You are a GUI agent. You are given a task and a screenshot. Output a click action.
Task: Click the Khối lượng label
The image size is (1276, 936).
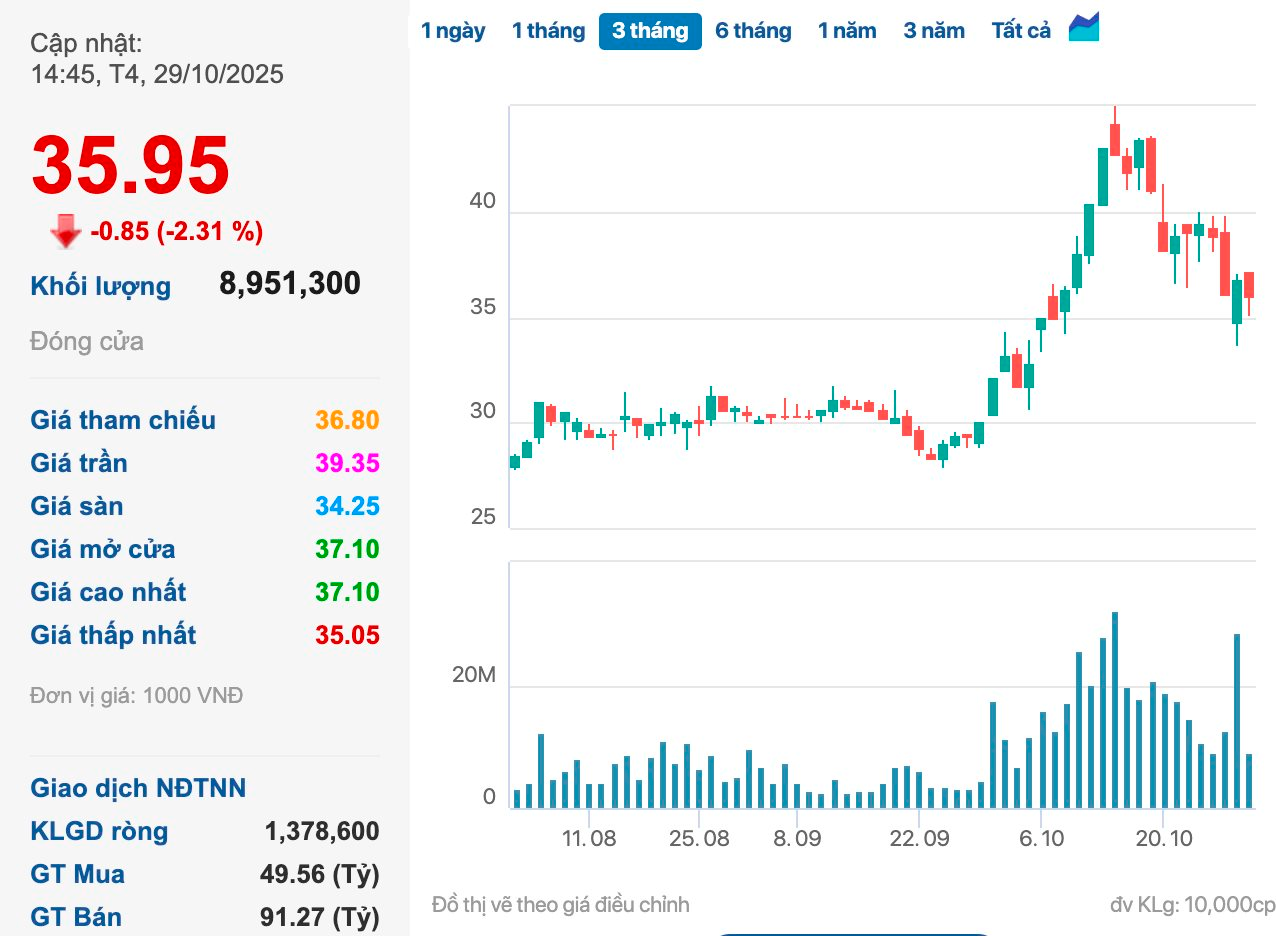101,287
